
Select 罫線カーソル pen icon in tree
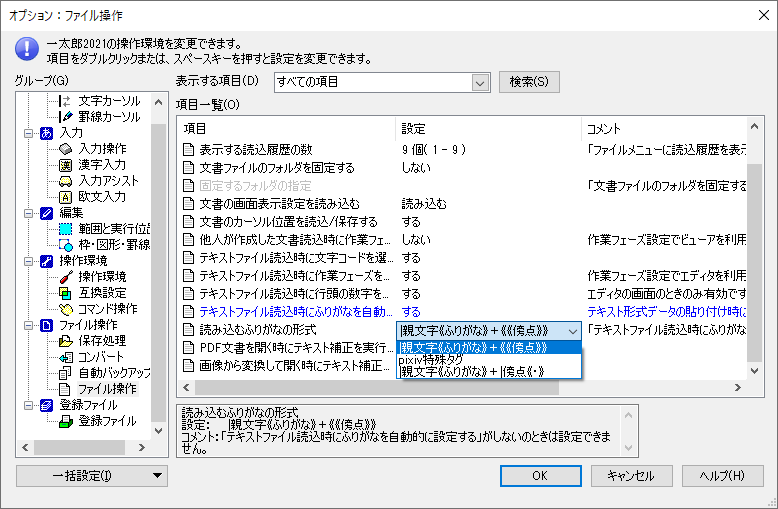65,117
